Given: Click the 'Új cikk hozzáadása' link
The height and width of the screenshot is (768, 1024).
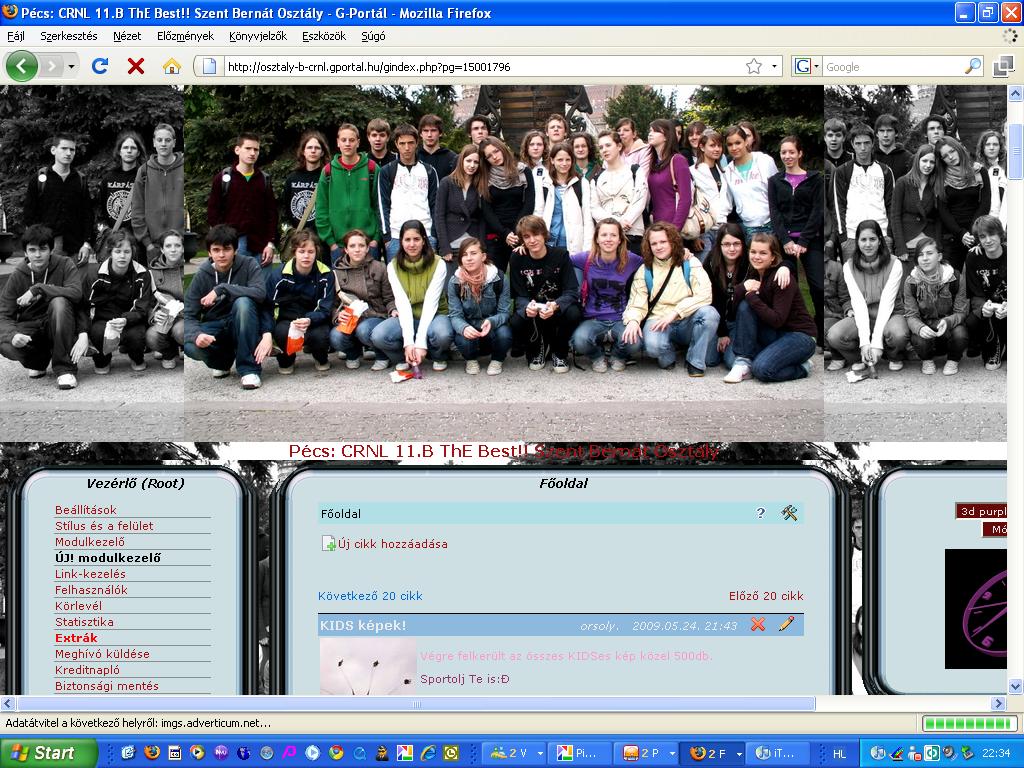Looking at the screenshot, I should point(392,544).
